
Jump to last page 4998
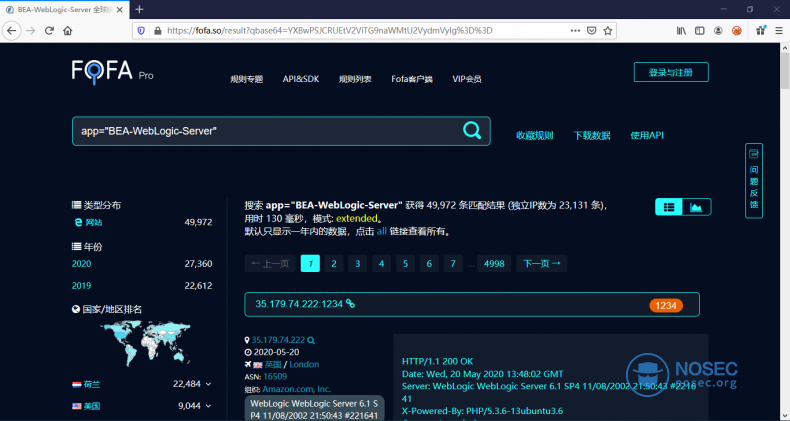[x=494, y=263]
